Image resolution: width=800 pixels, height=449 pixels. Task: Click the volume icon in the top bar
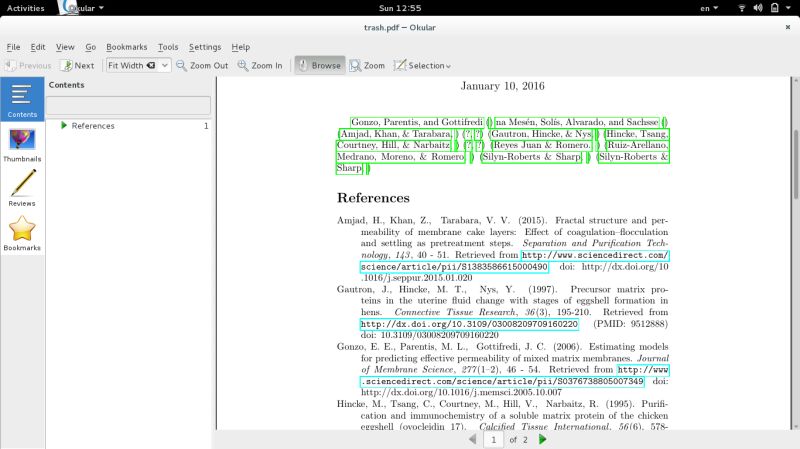coord(758,8)
